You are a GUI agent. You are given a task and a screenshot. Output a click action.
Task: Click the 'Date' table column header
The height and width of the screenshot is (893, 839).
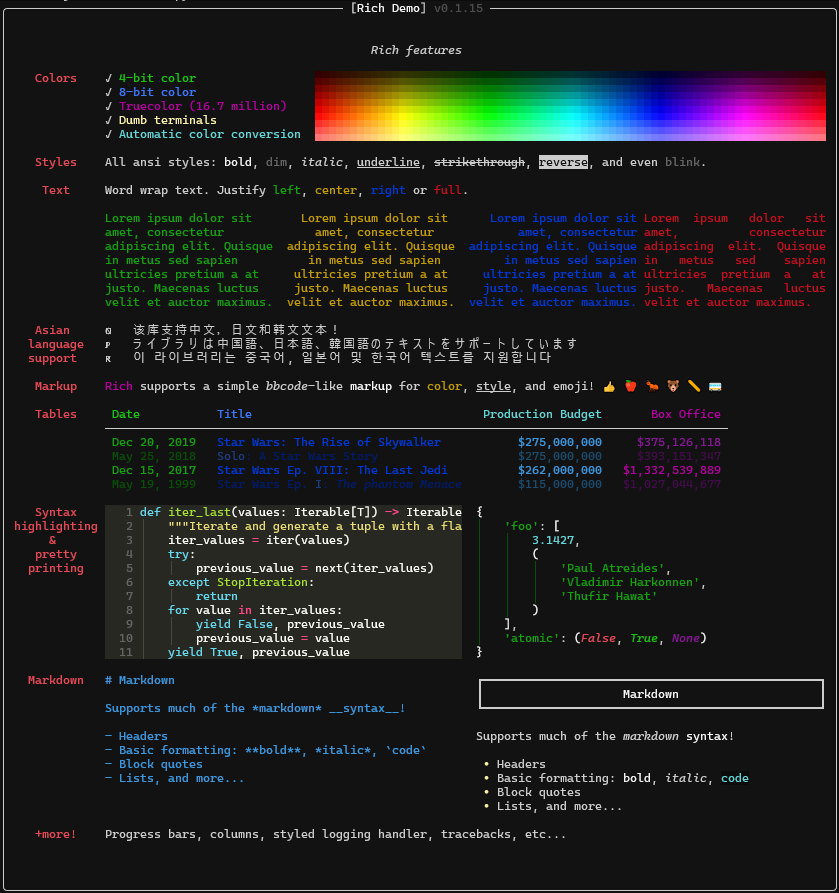click(x=125, y=414)
